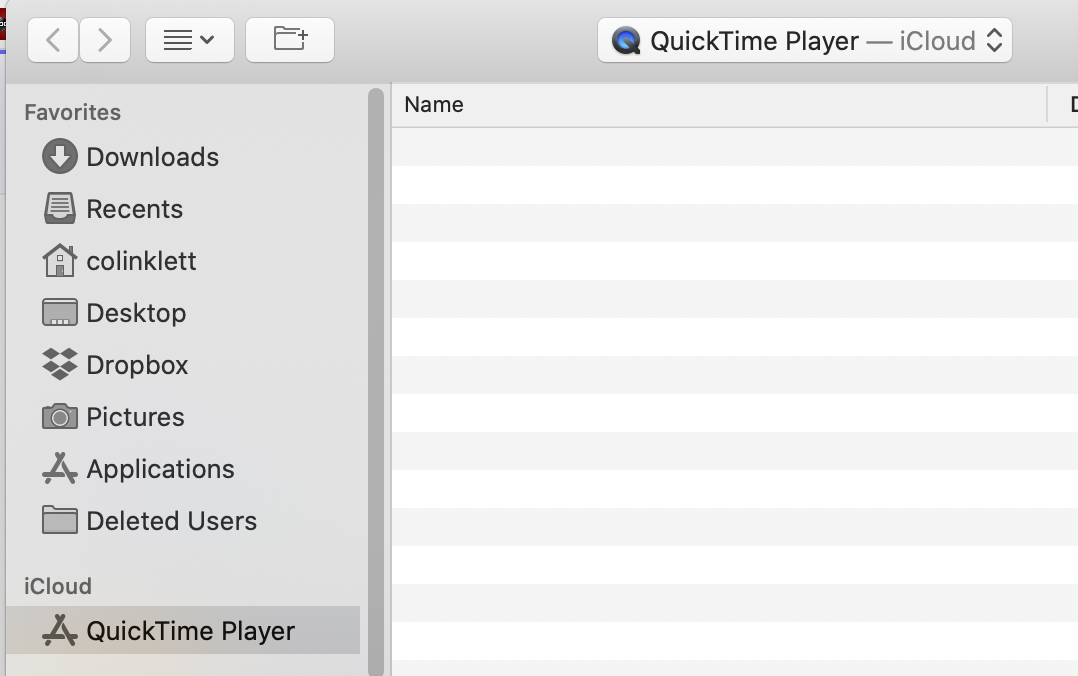Image resolution: width=1078 pixels, height=676 pixels.
Task: Create a new folder with the toolbar icon
Action: (290, 41)
